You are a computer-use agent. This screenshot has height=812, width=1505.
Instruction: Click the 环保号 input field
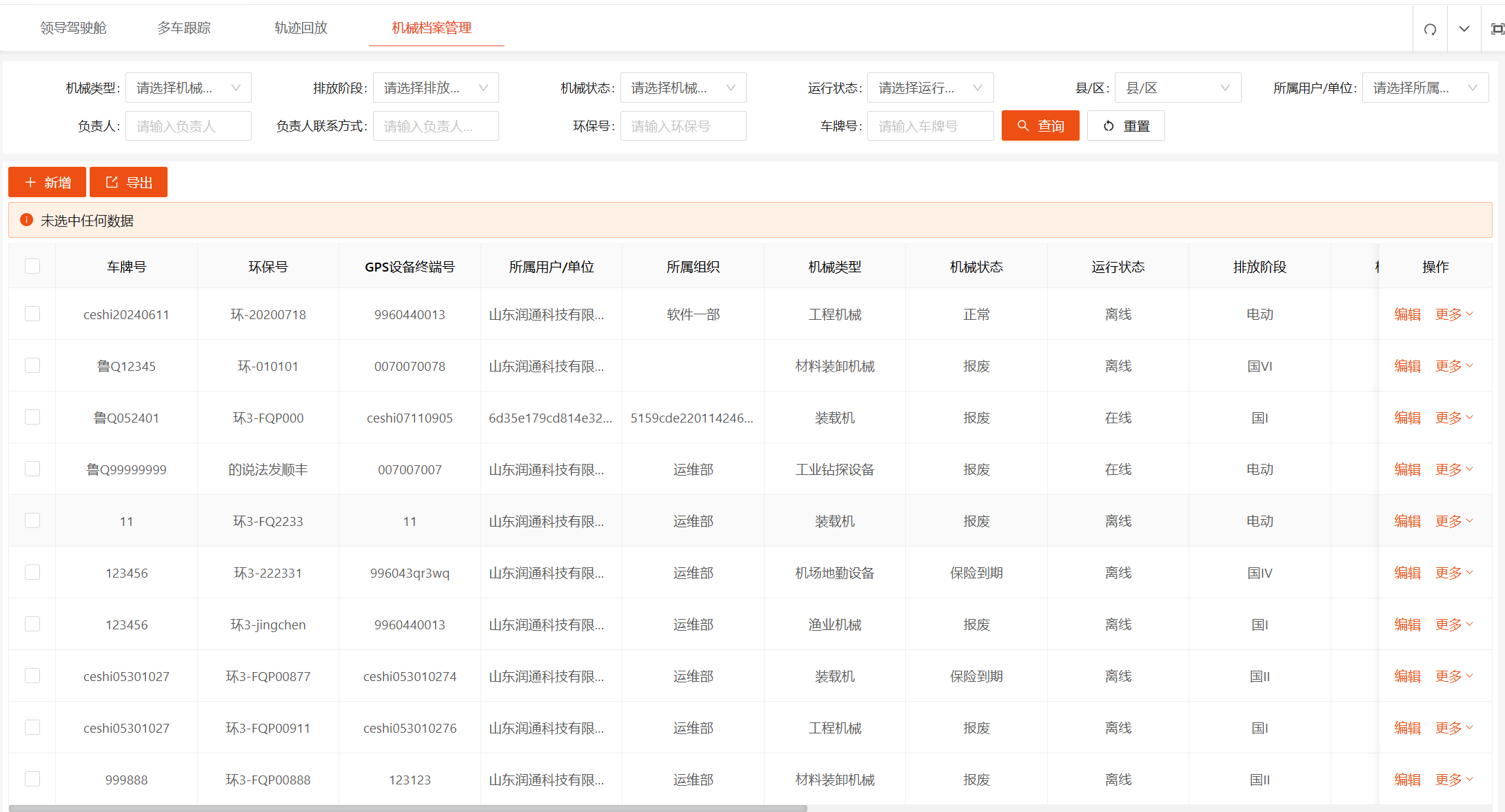click(683, 126)
